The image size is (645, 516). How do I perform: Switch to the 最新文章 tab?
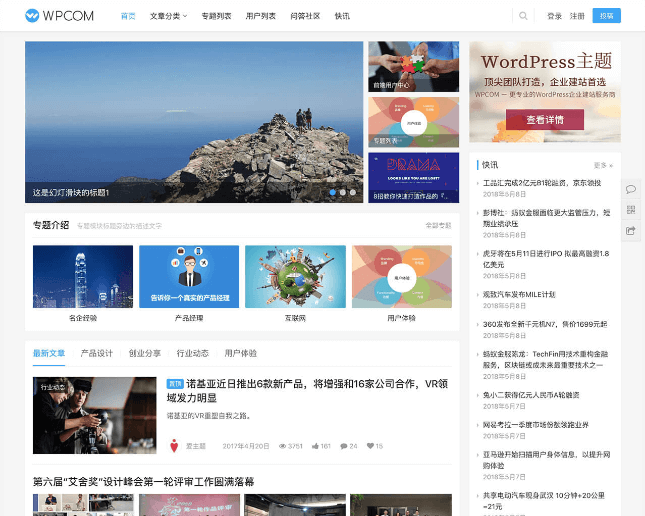coord(49,353)
